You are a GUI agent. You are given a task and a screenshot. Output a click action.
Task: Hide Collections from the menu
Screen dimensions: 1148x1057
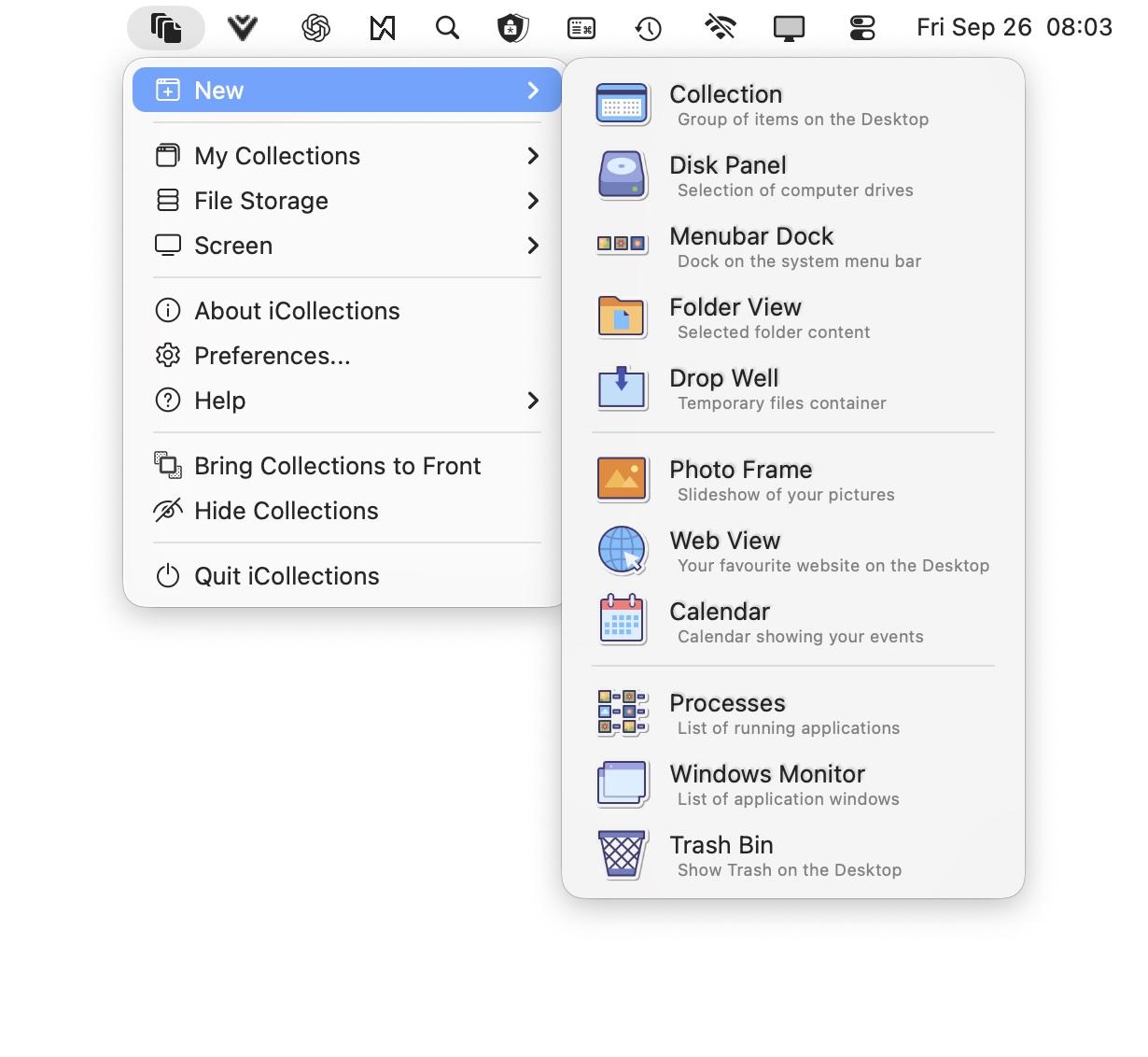pyautogui.click(x=286, y=511)
